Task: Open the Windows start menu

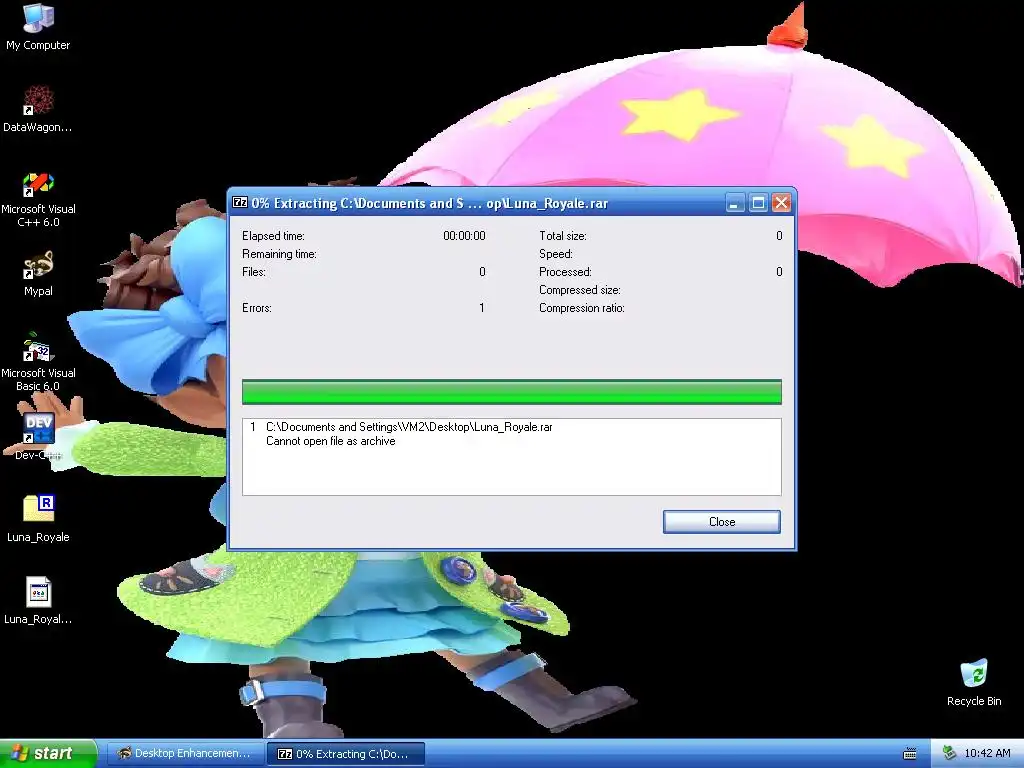Action: pos(48,753)
